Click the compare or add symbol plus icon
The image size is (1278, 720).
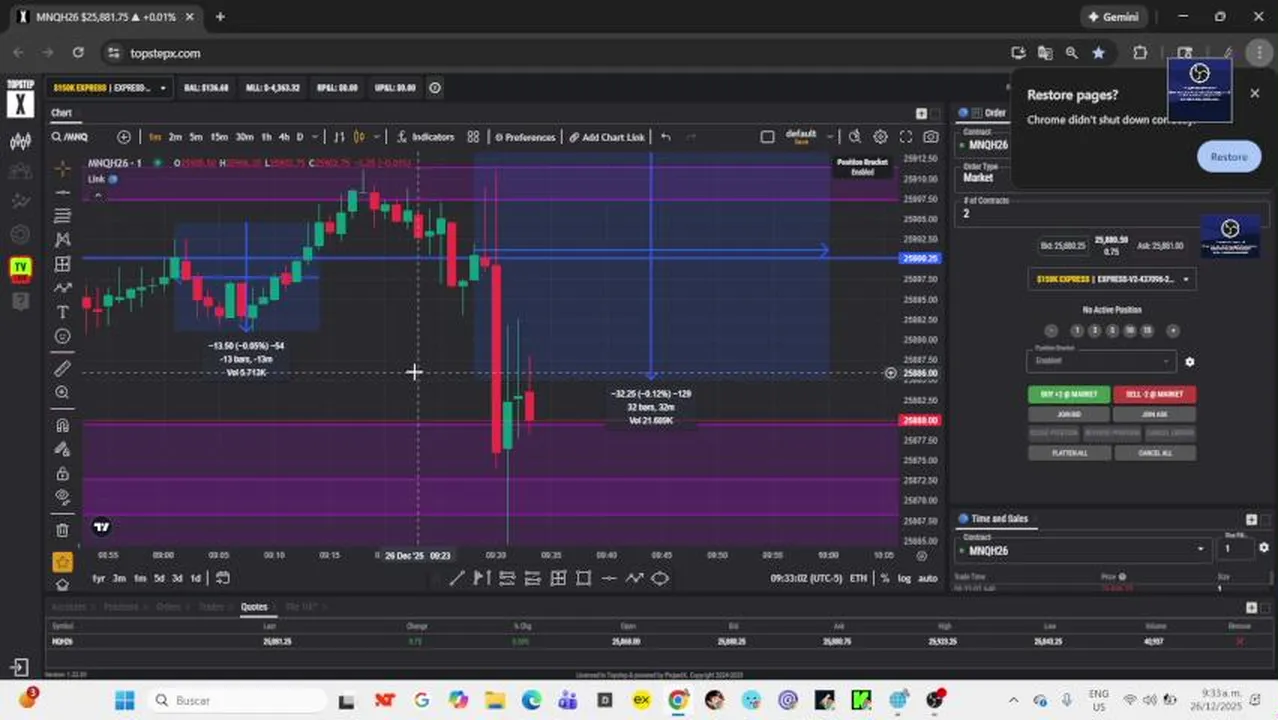point(124,137)
